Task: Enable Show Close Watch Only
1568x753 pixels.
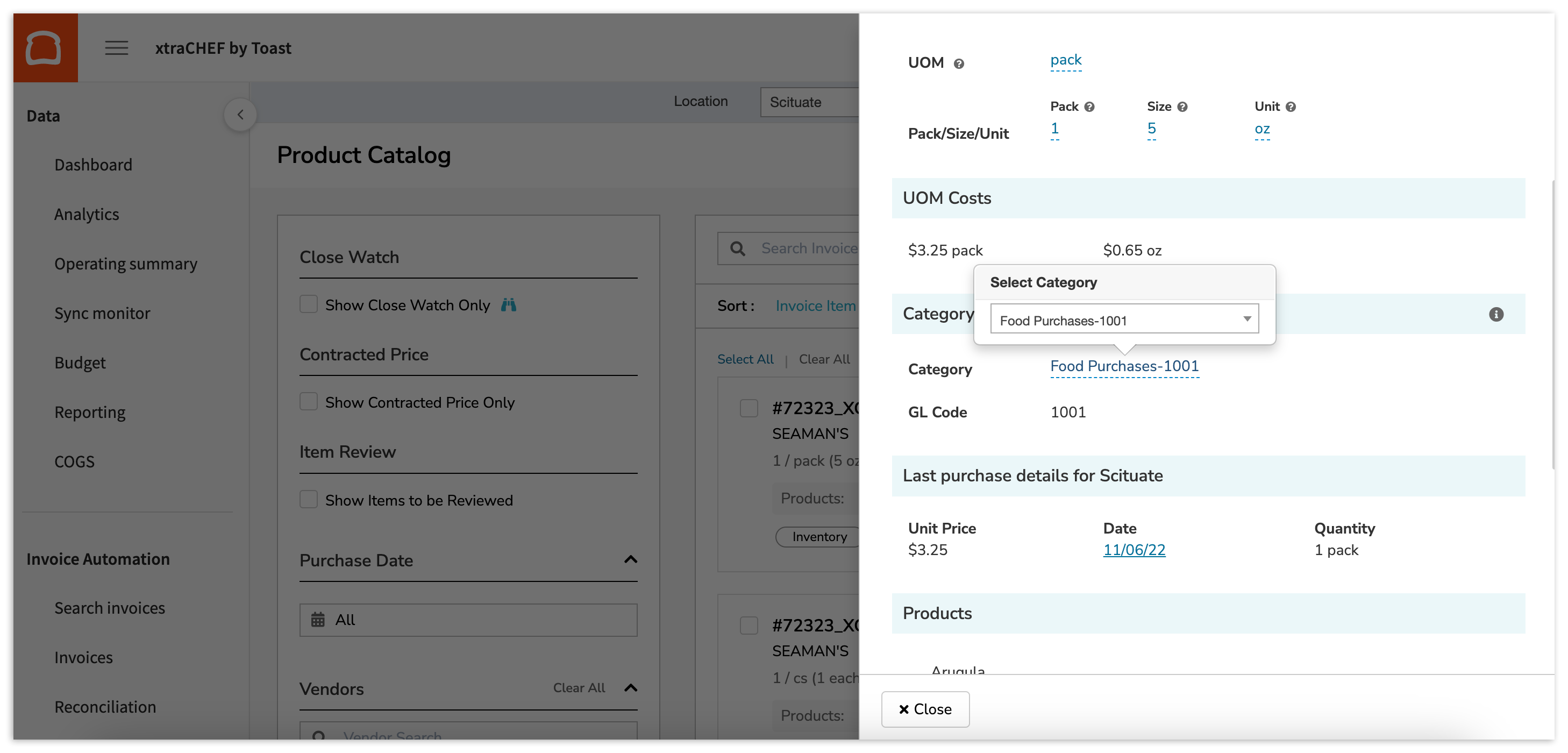Action: click(x=309, y=304)
